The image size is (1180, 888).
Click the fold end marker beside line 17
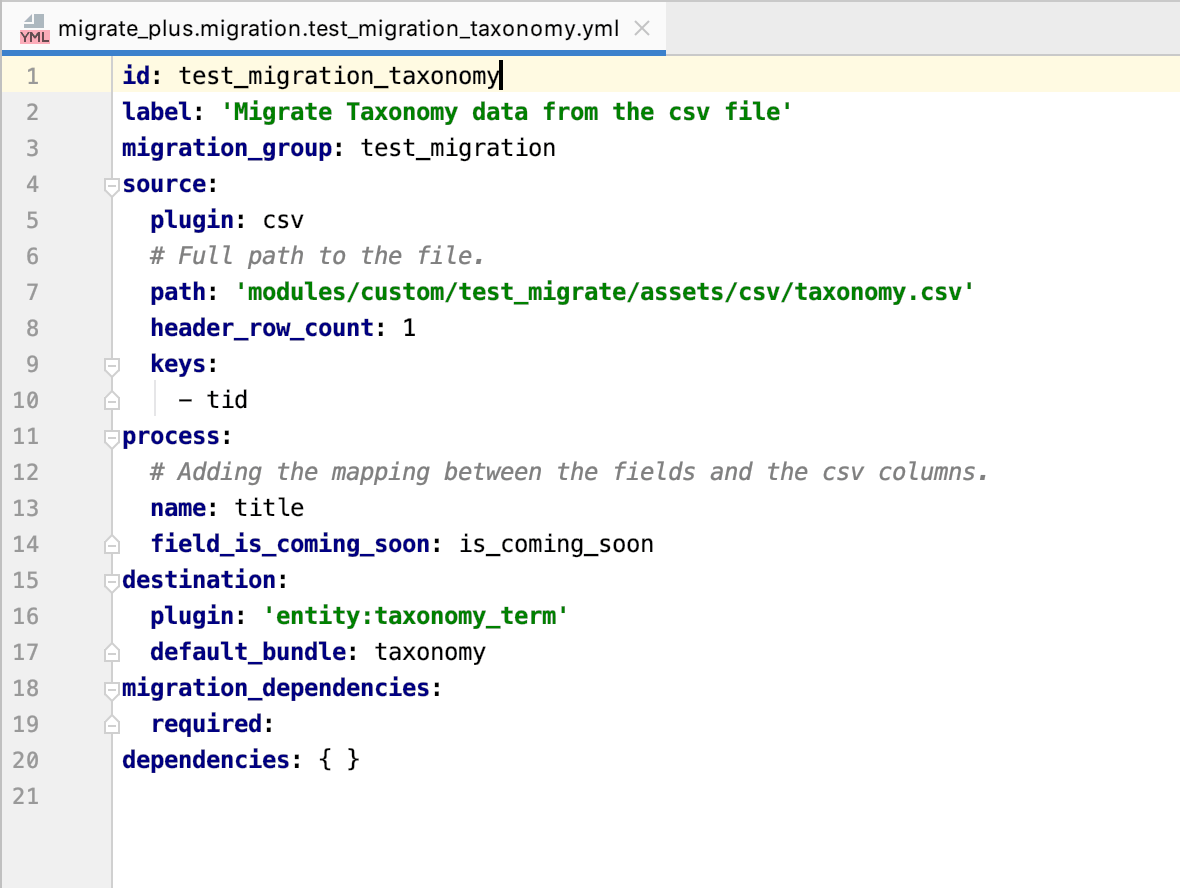111,651
